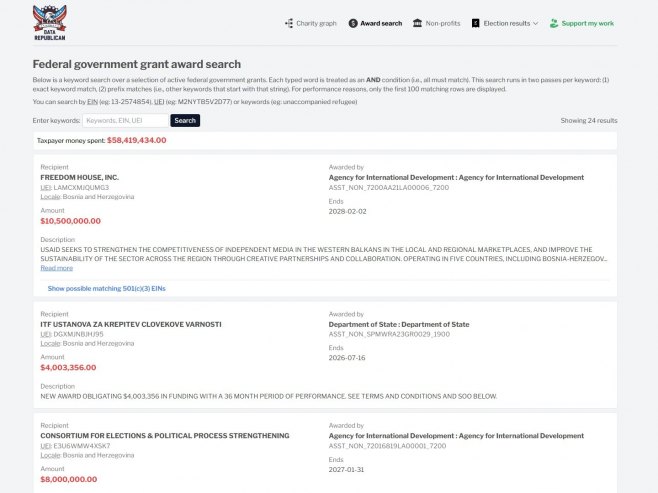Click the Data Republican eagle logo
This screenshot has width=658, height=493.
point(50,23)
